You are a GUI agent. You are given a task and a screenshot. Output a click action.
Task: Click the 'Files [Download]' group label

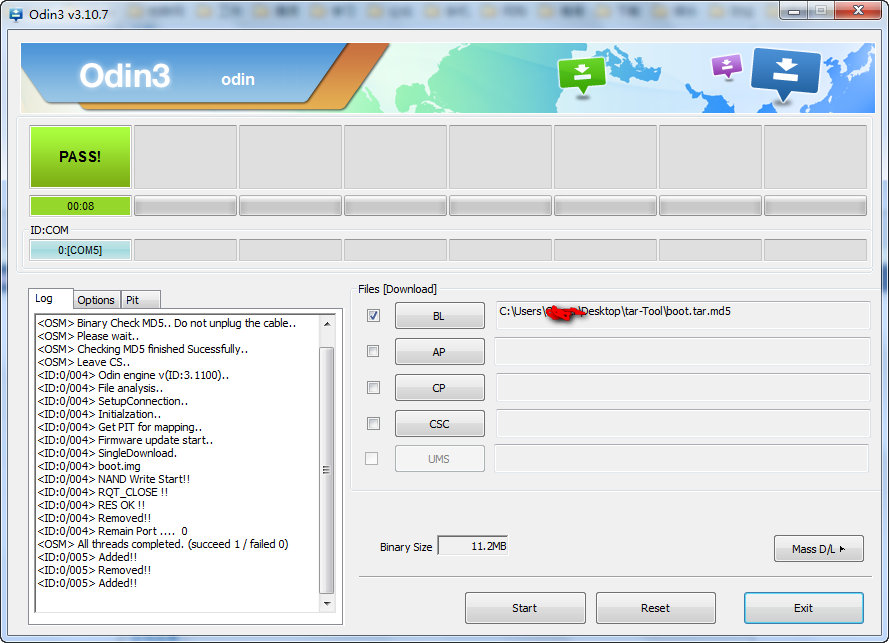(x=397, y=289)
